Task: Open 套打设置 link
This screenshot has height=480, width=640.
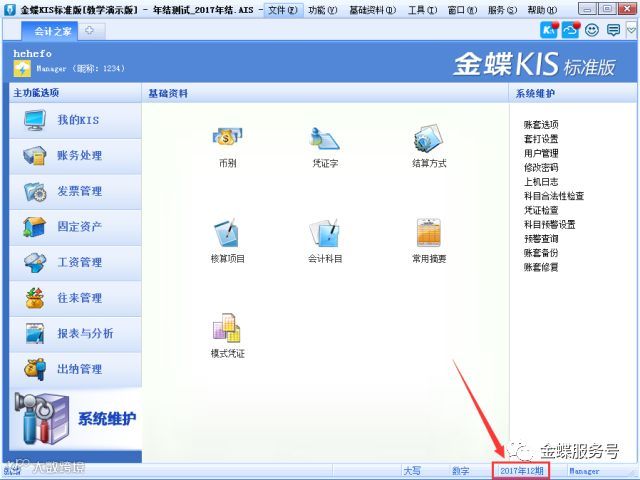Action: click(x=541, y=139)
